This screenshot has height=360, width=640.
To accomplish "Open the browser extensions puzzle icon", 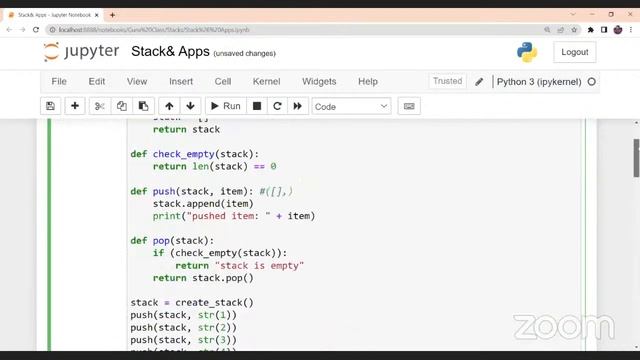I will (591, 30).
